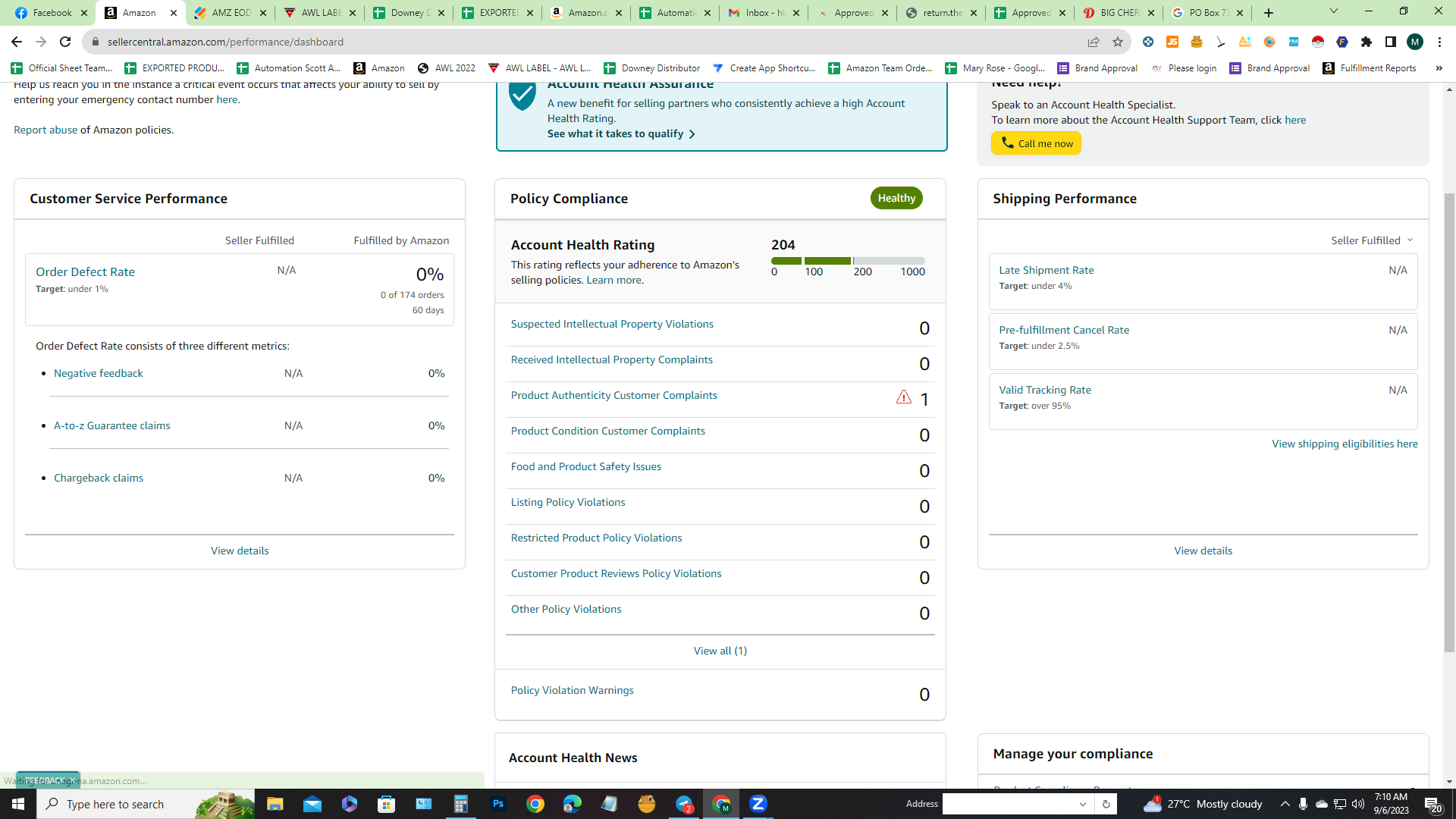Open a new browser tab

(1269, 13)
